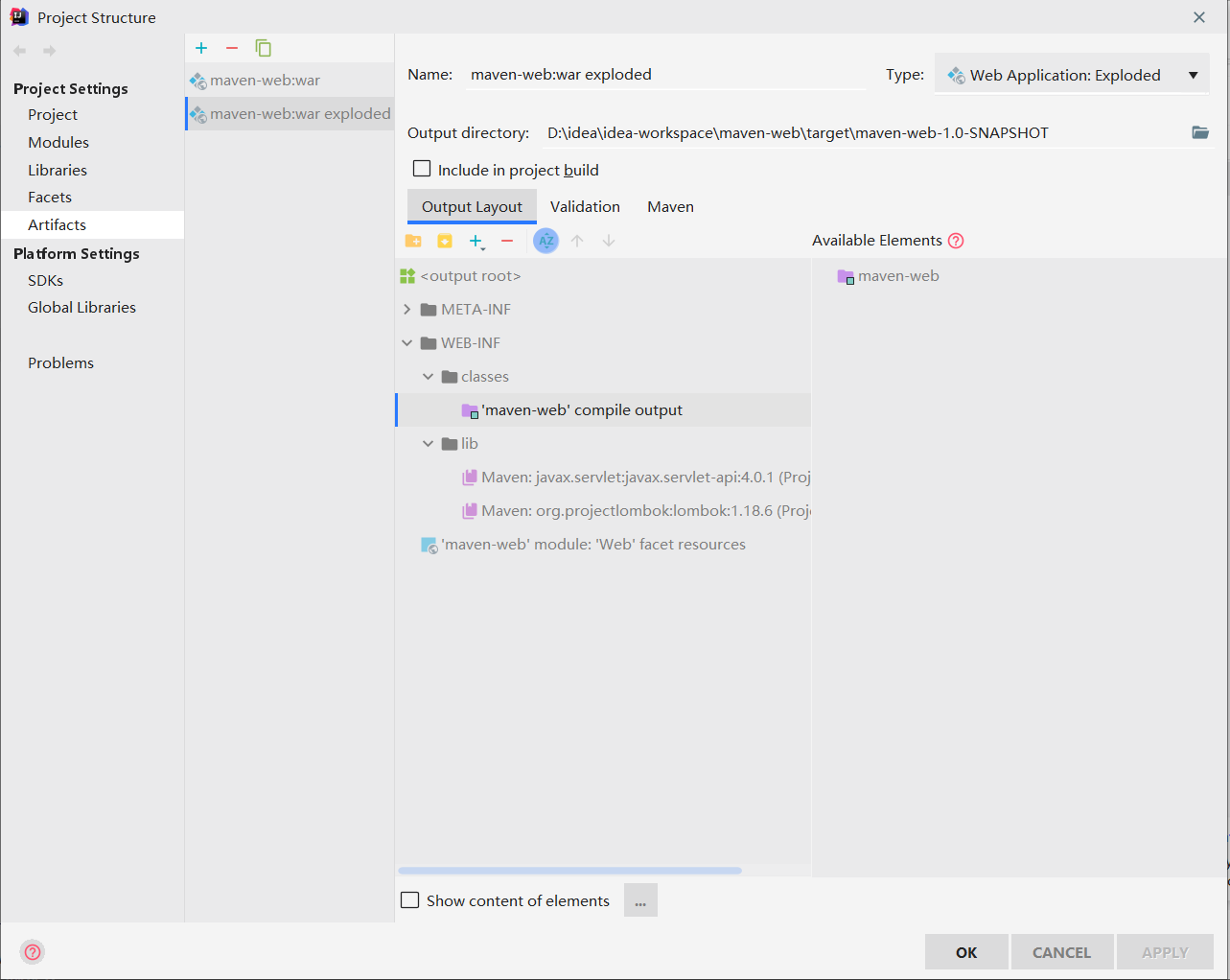Create archive in output layout

[x=445, y=241]
